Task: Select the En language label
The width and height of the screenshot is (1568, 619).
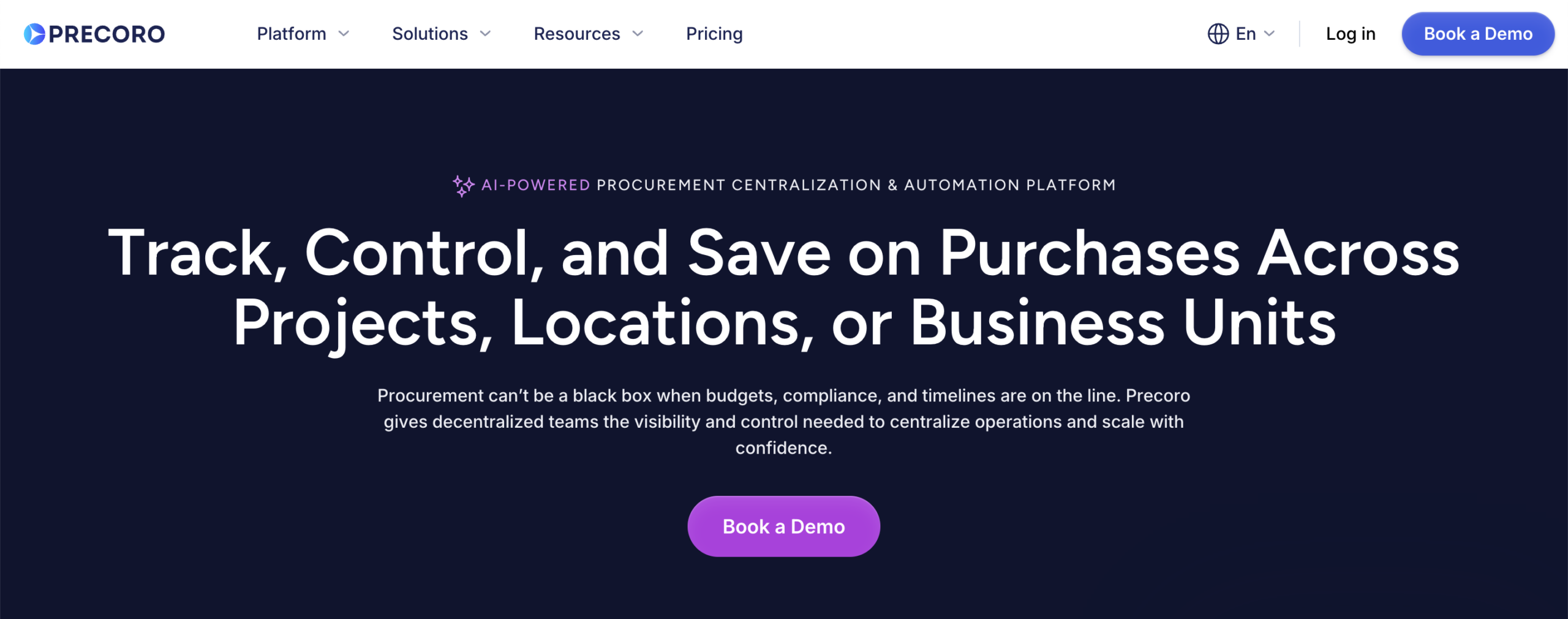Action: [1246, 34]
